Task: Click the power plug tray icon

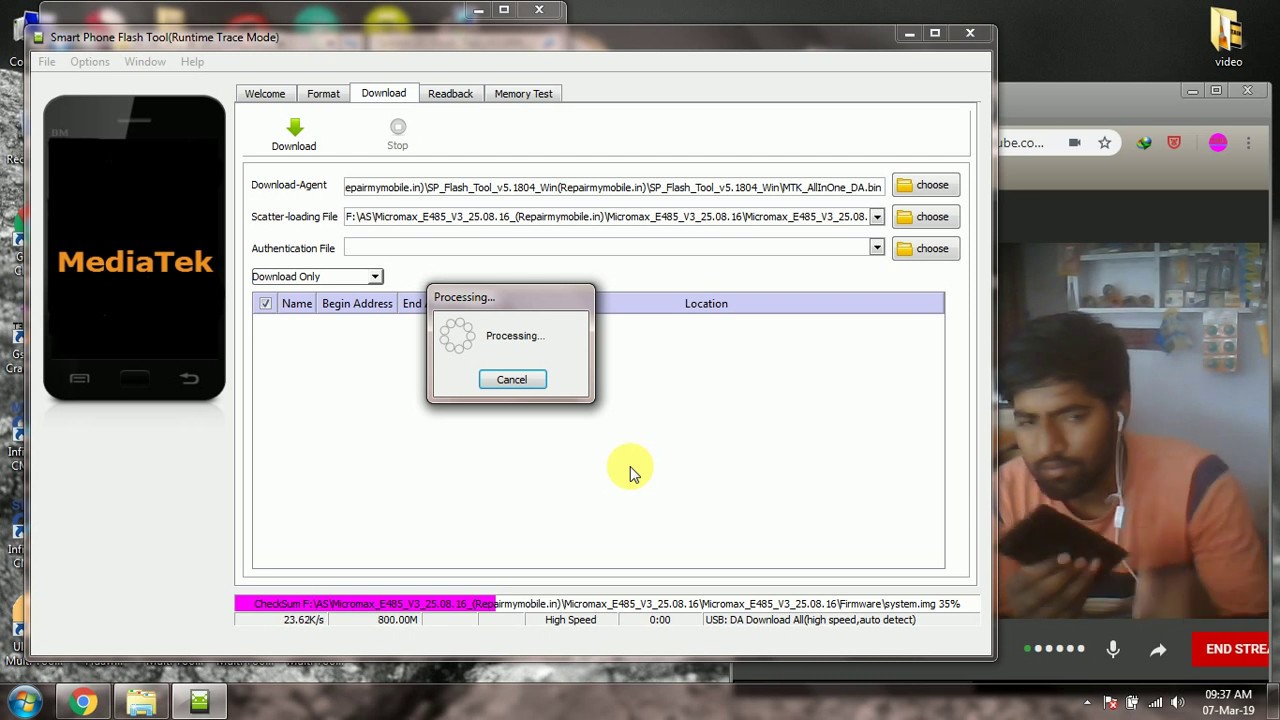Action: (x=1132, y=703)
